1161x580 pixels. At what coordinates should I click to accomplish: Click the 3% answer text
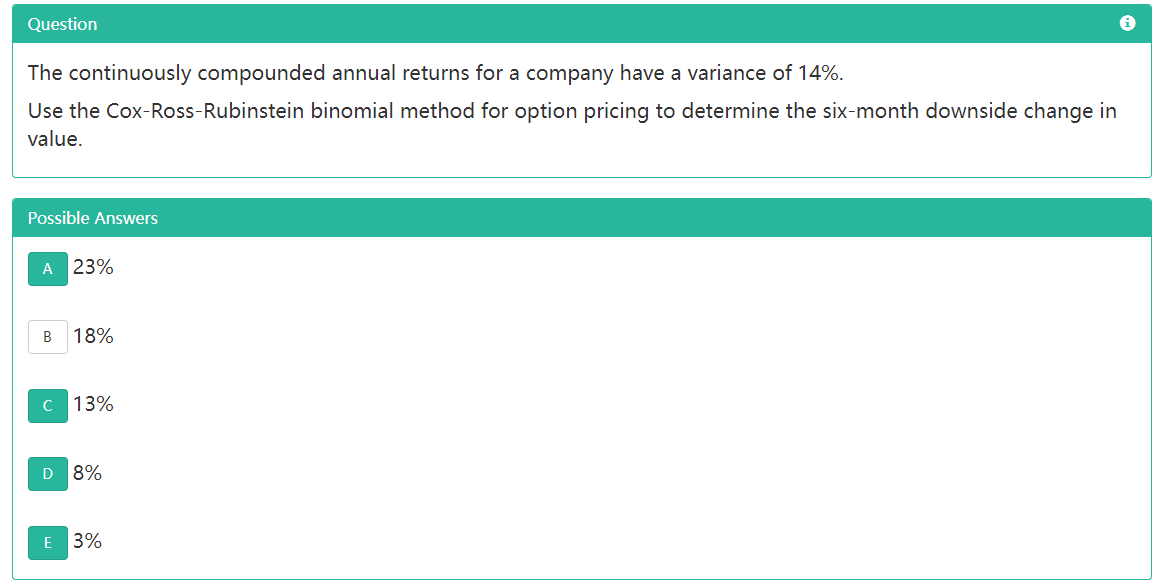(x=88, y=541)
